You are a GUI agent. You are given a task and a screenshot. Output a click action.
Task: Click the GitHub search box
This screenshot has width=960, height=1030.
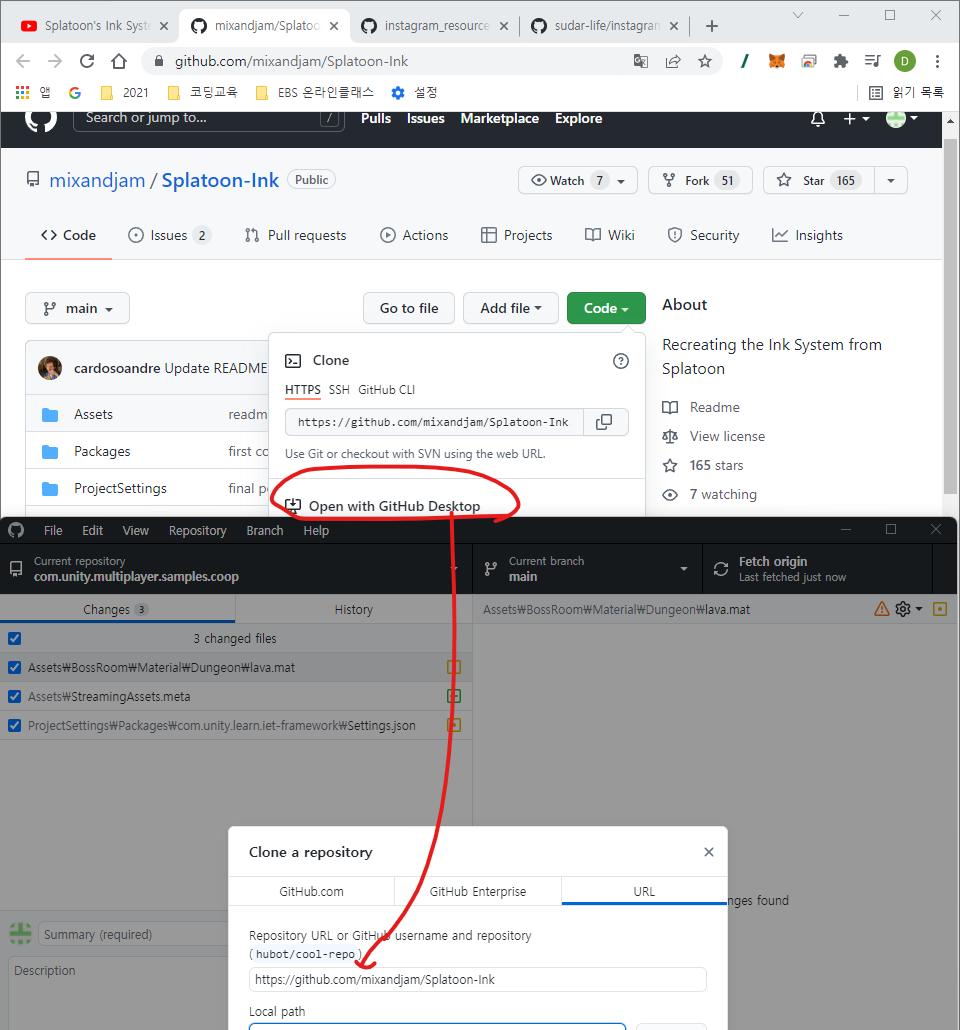209,118
